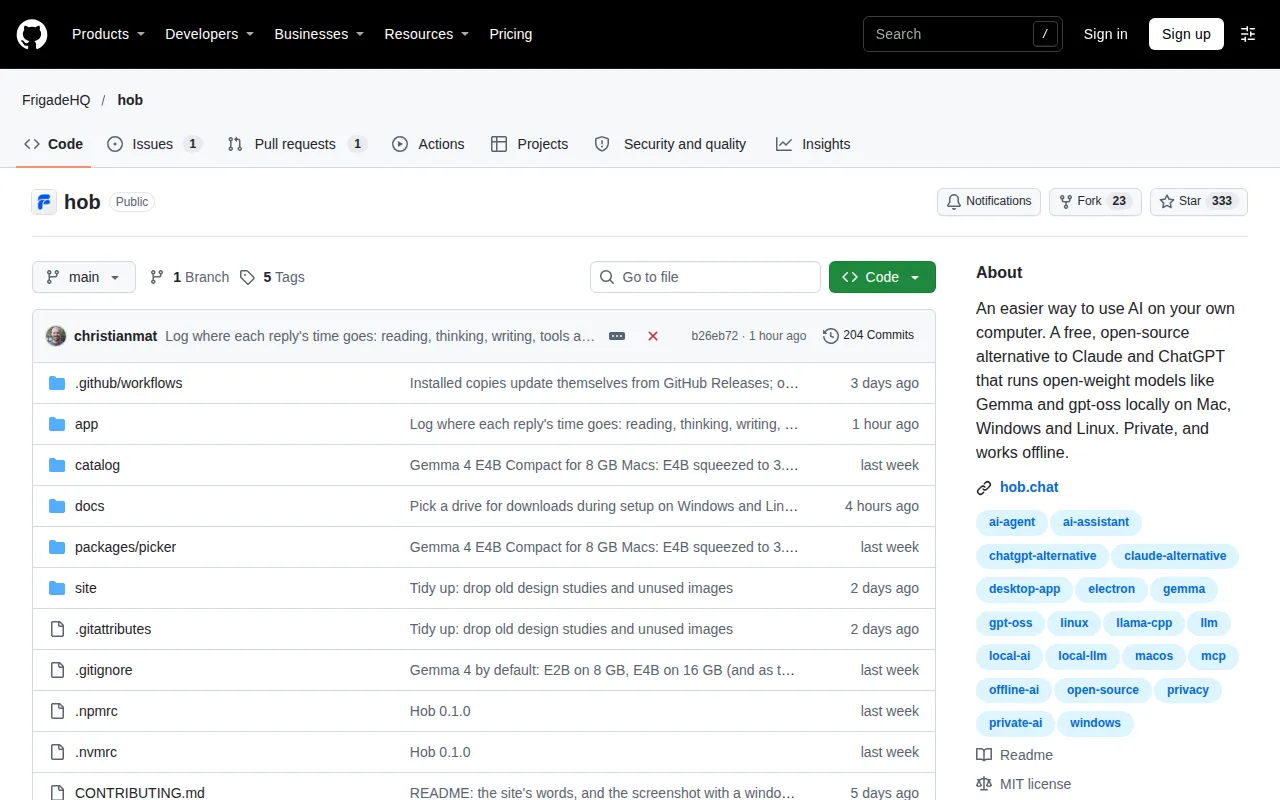This screenshot has height=800, width=1280.
Task: Open the FrigadeHQ owner link
Action: [x=56, y=100]
